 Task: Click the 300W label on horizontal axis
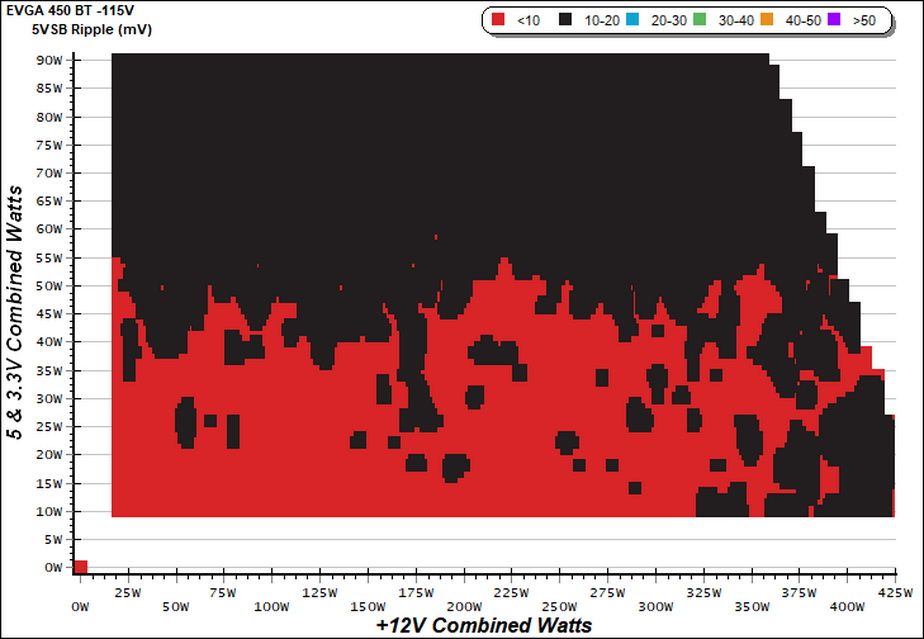(x=656, y=607)
